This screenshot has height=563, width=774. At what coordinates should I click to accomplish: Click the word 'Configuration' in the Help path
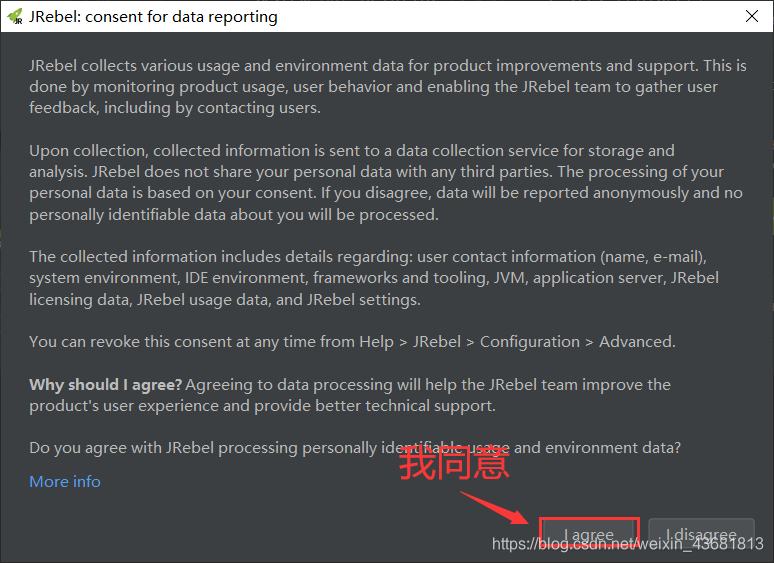pyautogui.click(x=530, y=342)
